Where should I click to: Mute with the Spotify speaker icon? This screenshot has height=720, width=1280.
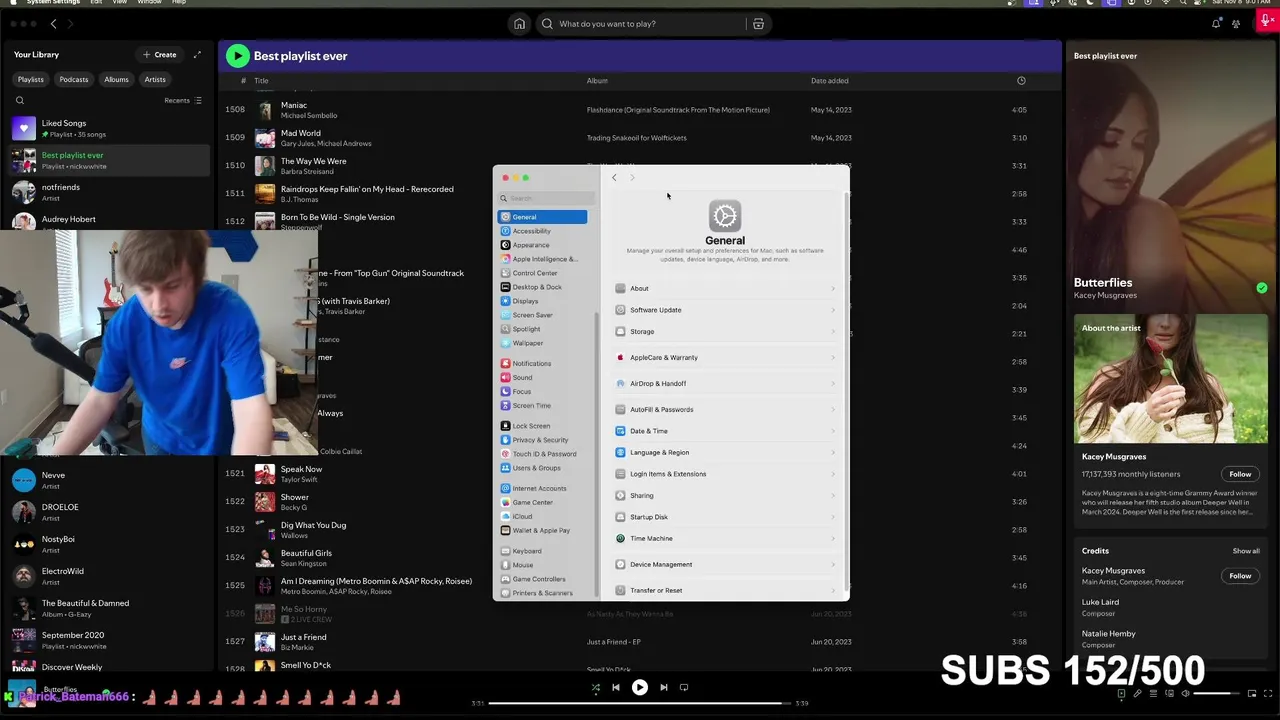[x=1185, y=693]
